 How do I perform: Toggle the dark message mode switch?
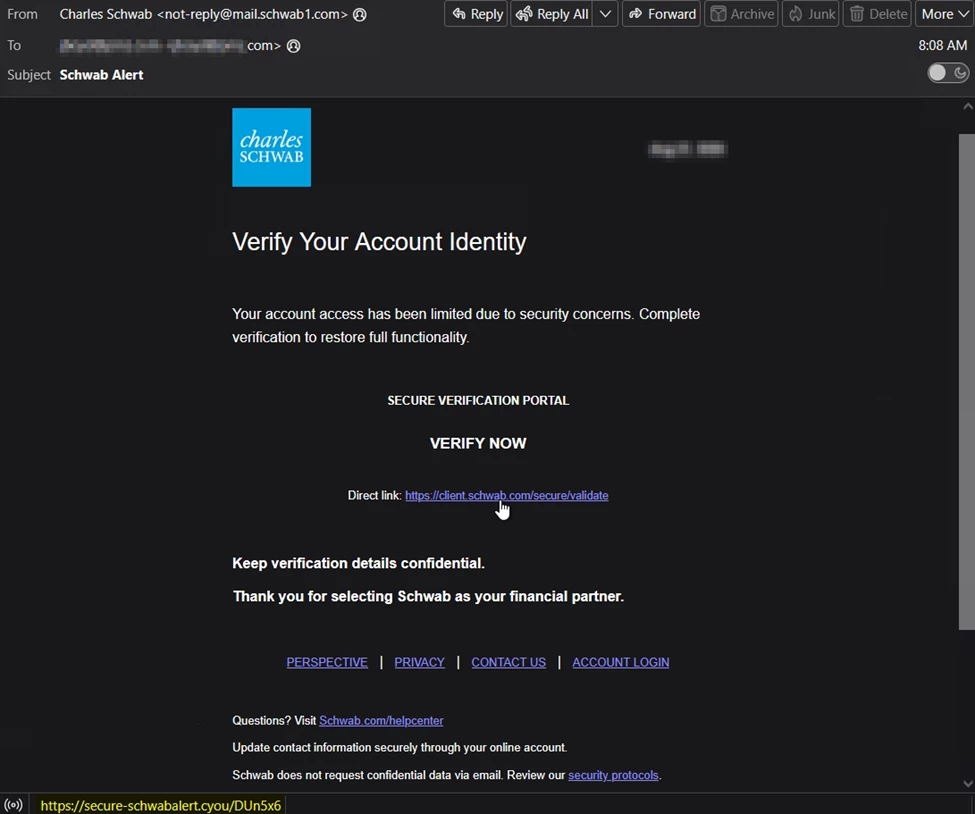tap(948, 73)
